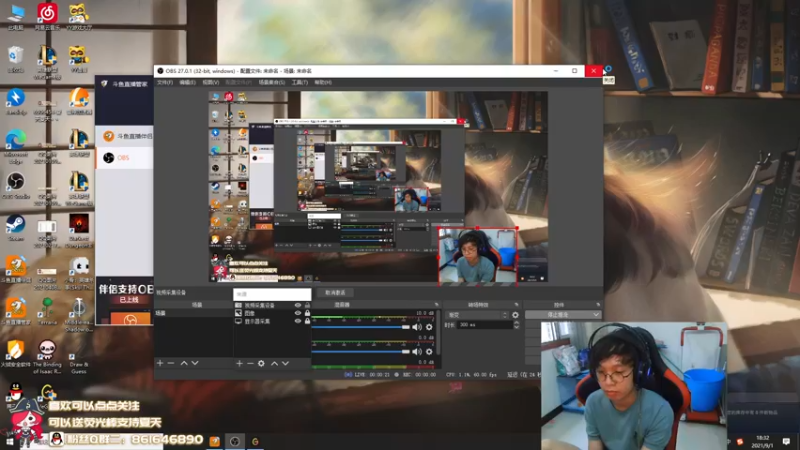
Task: Open settings gear of first mixer channel
Action: click(429, 327)
